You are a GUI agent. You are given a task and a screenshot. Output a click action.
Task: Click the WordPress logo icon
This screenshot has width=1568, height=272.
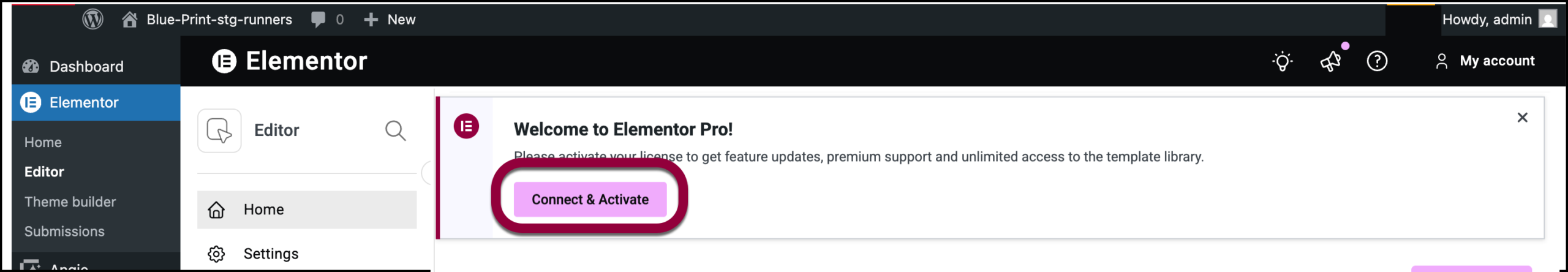click(92, 20)
